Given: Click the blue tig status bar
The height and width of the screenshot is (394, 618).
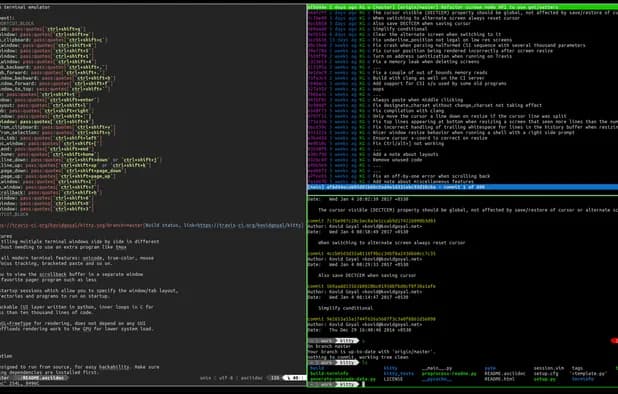Looking at the screenshot, I should click(x=462, y=187).
